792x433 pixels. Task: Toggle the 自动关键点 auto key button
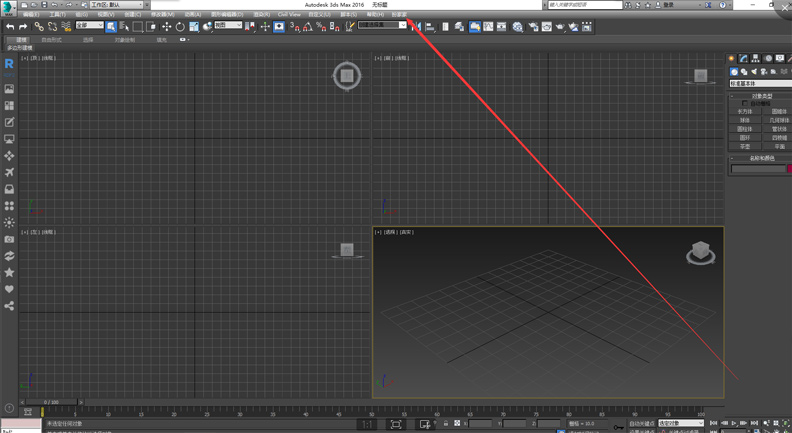pos(640,424)
